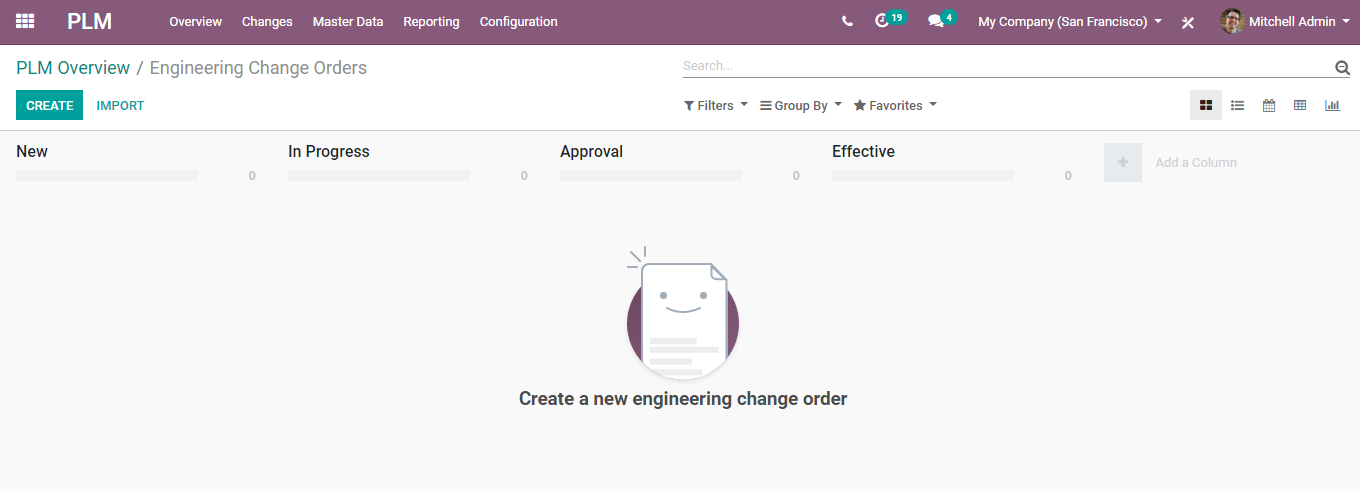This screenshot has height=489, width=1360.
Task: Open the apps grid menu icon
Action: tap(25, 21)
